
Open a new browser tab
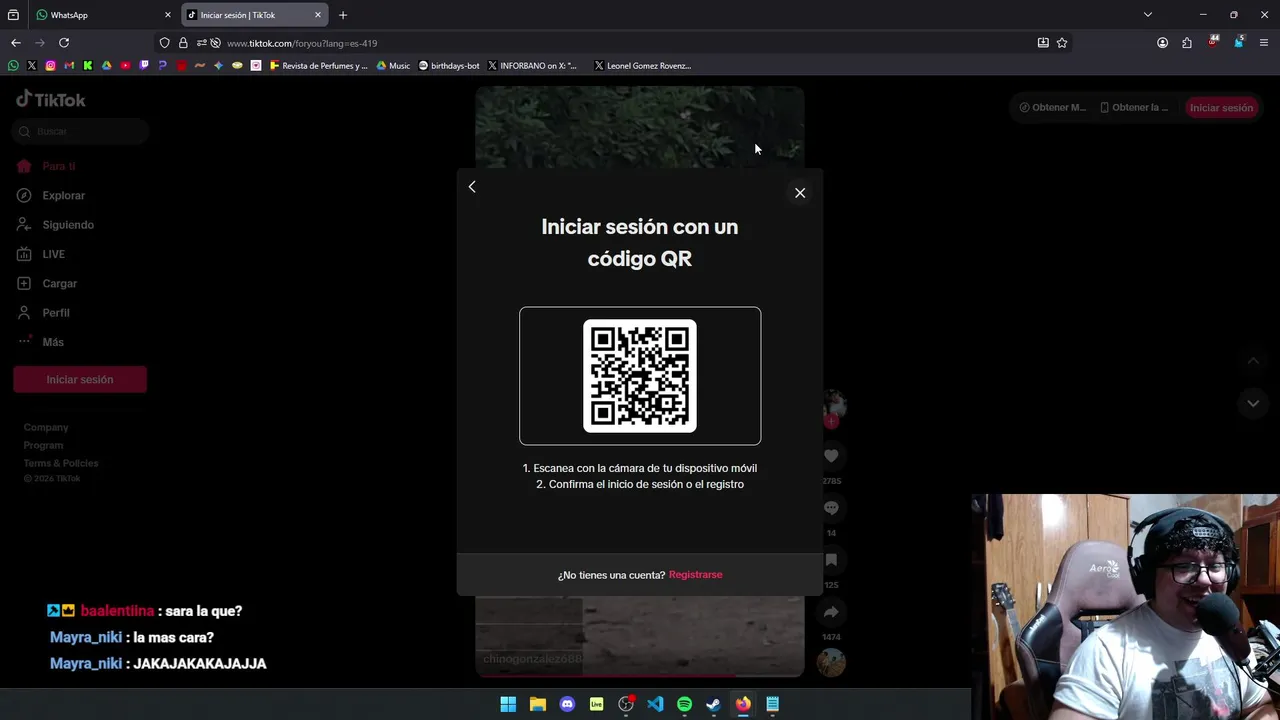coord(343,15)
